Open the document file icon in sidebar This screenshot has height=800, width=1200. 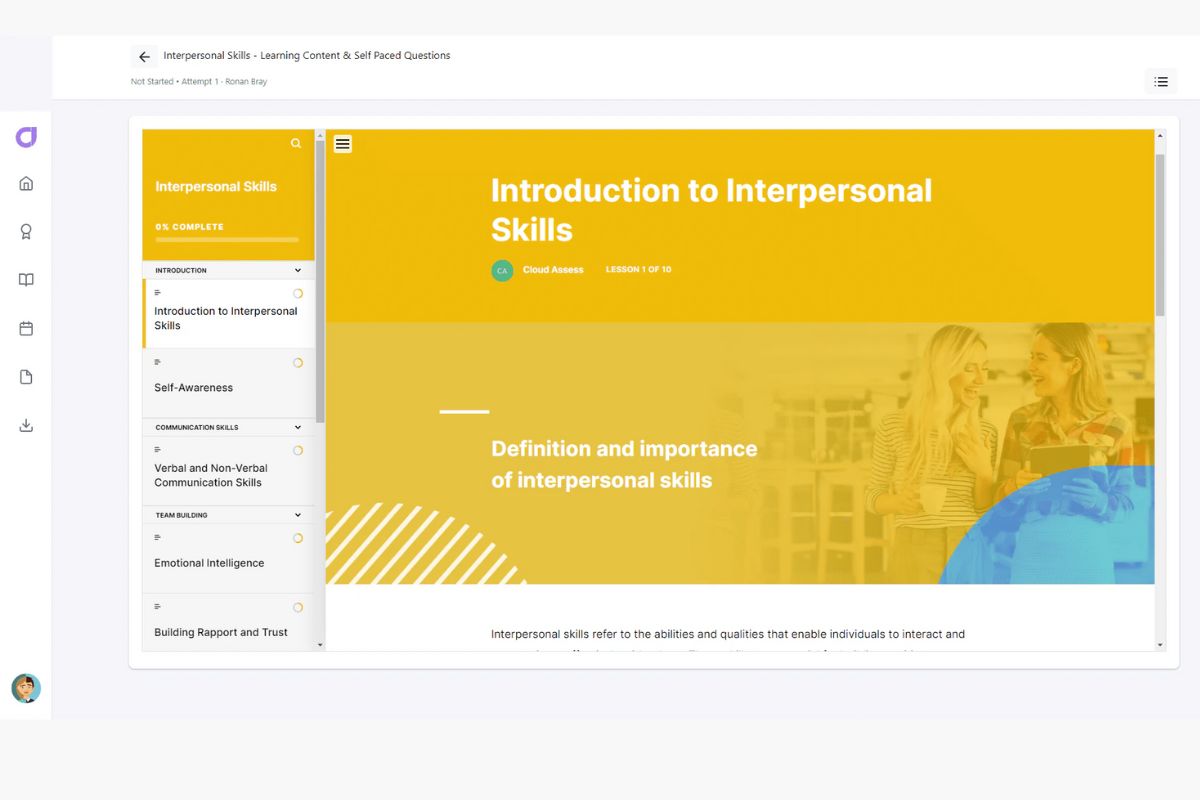26,377
